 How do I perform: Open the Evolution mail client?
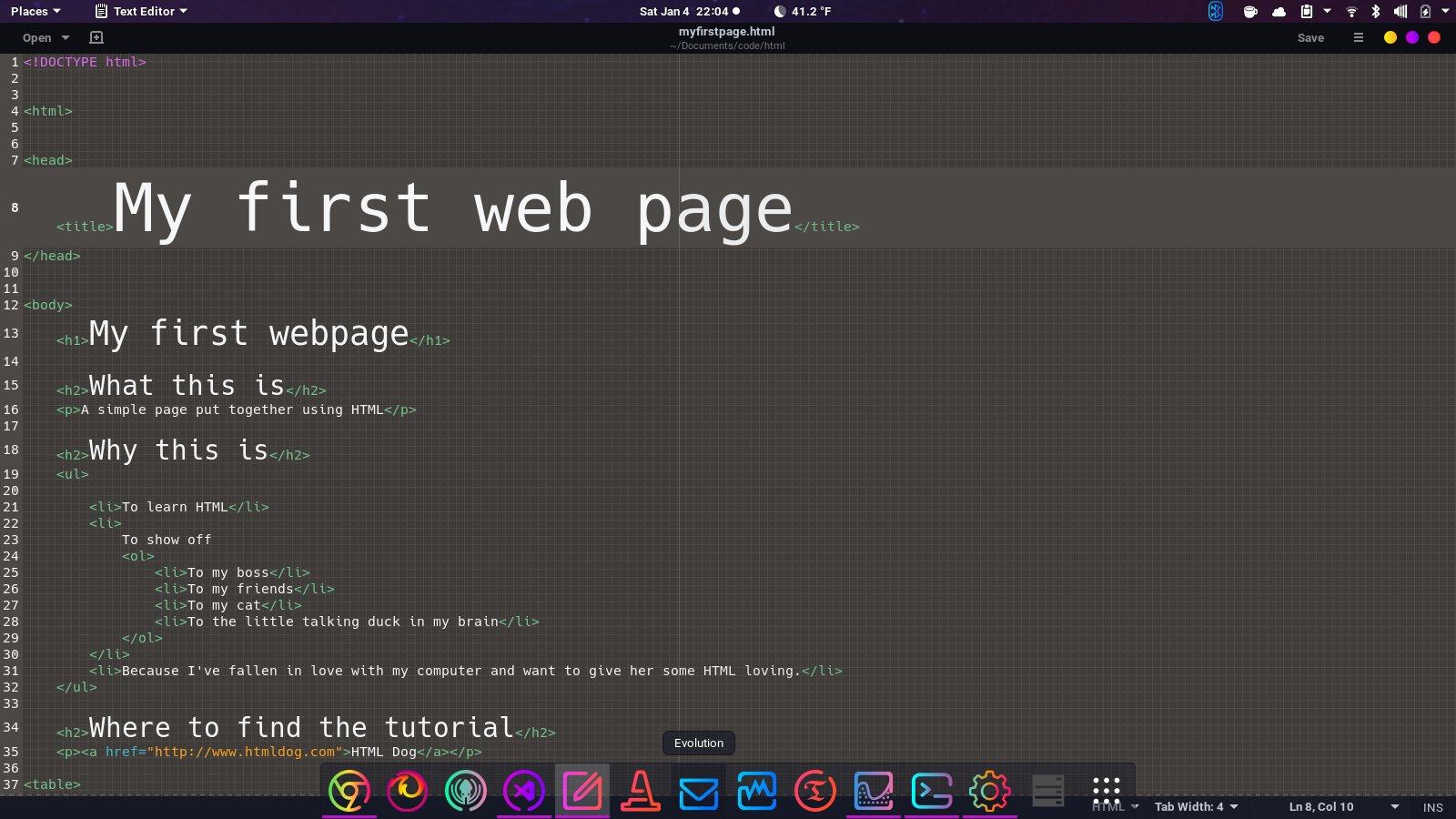click(699, 791)
